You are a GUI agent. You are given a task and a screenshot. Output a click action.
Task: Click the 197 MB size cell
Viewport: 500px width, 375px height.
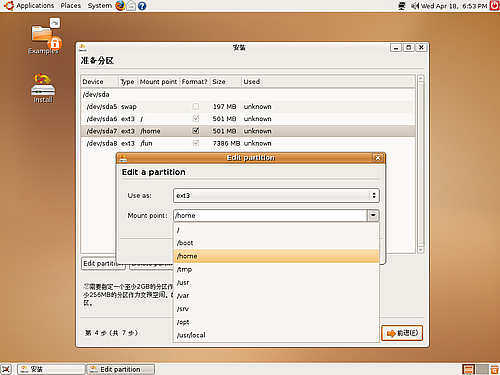coord(225,107)
